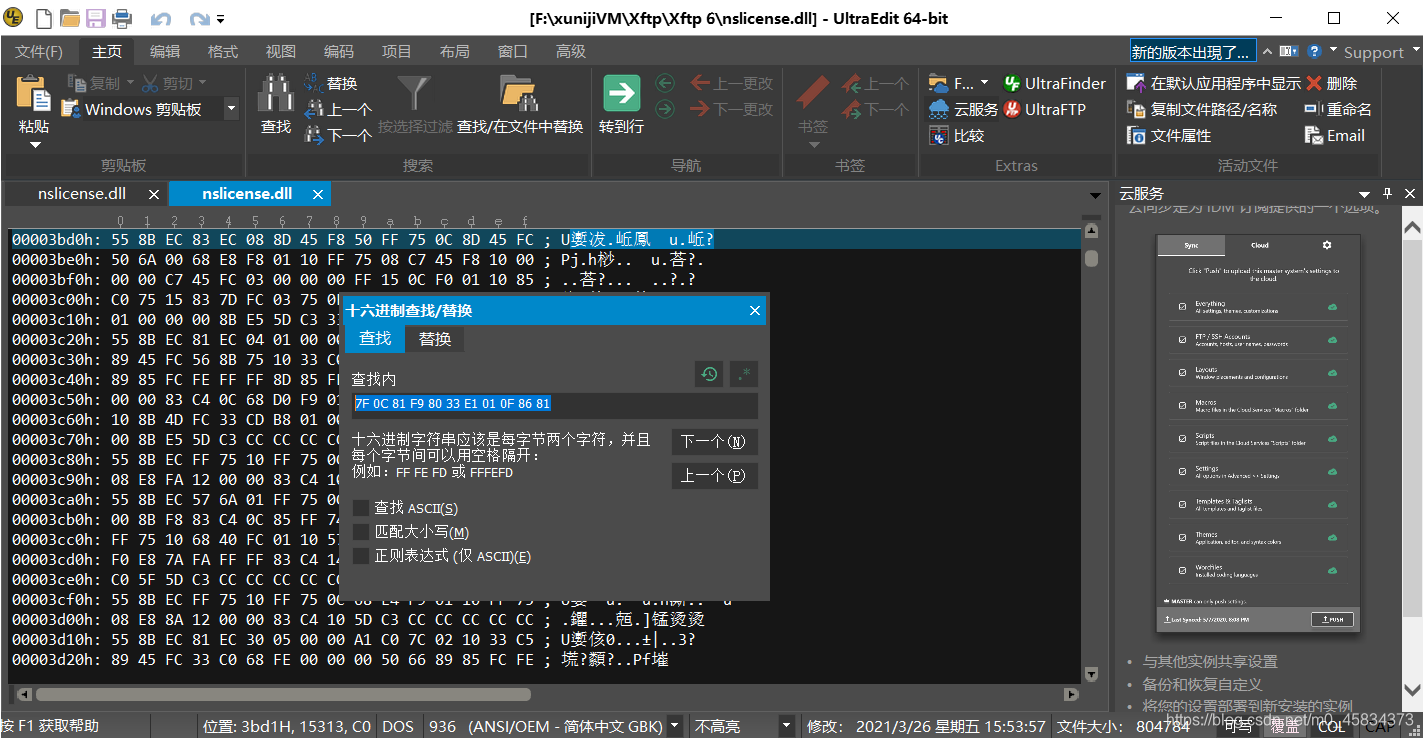
Task: Switch to the 替换 tab in find dialog
Action: [x=435, y=339]
